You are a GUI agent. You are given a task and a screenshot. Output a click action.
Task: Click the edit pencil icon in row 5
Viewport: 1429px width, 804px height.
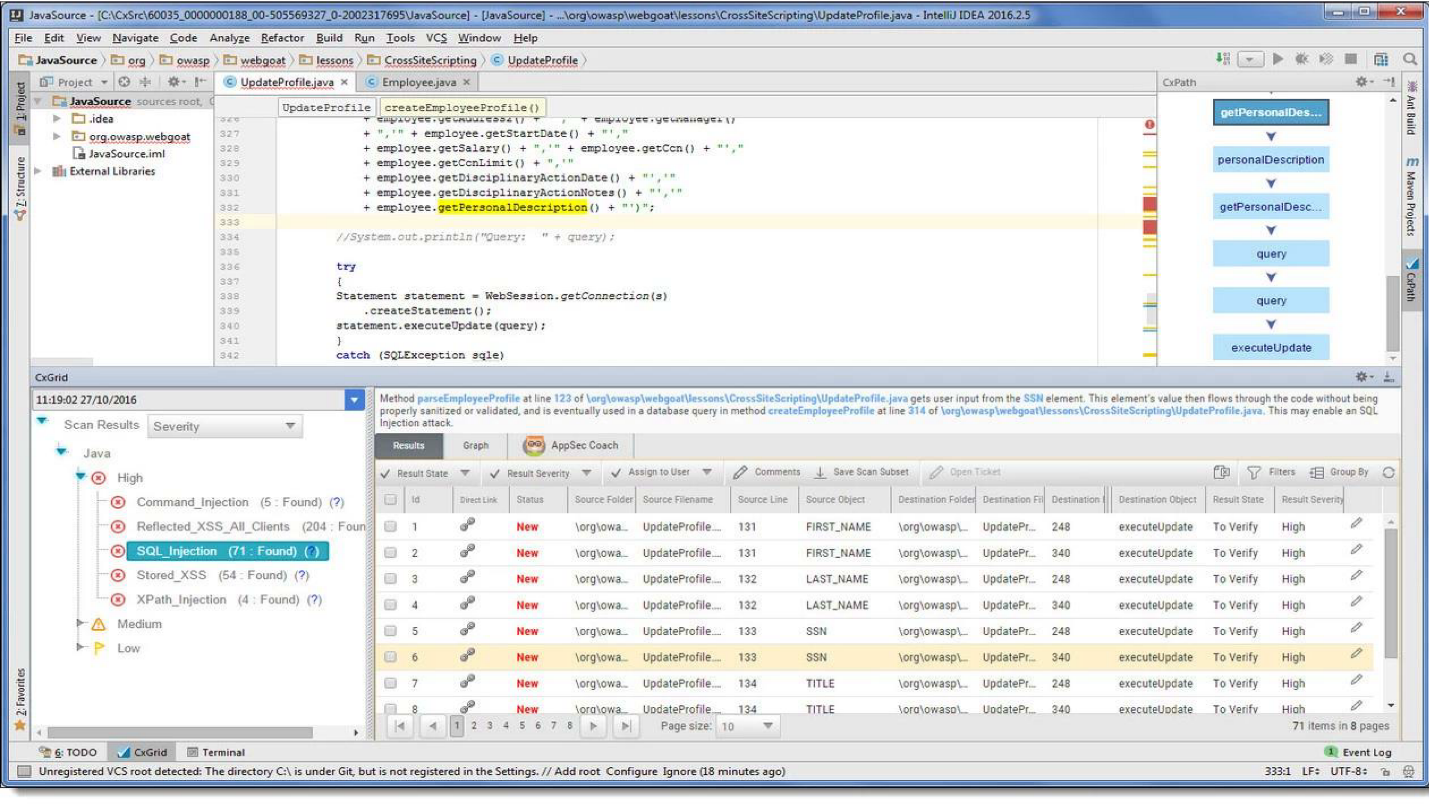[1356, 627]
